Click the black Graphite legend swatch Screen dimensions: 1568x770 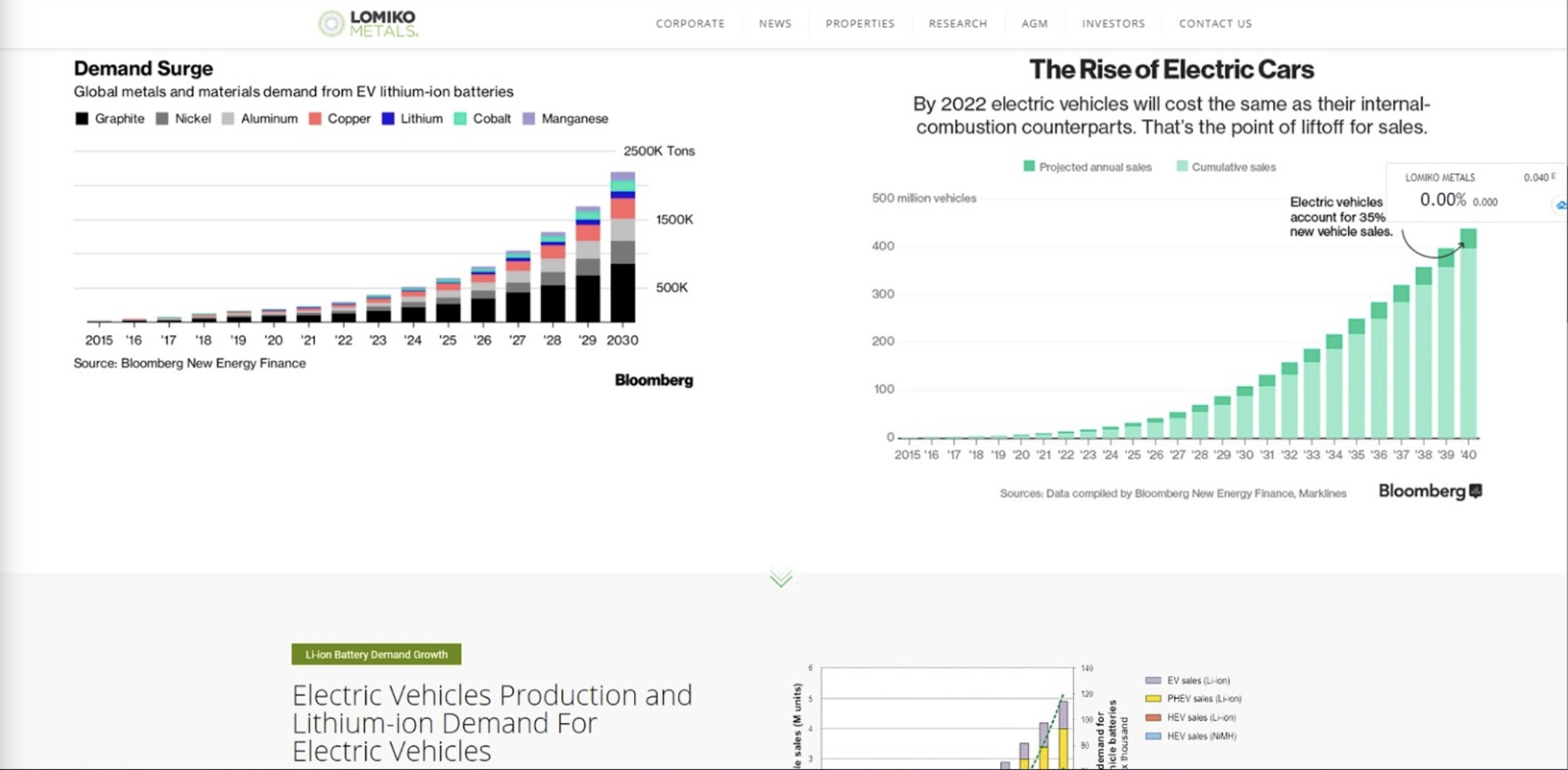pyautogui.click(x=81, y=119)
